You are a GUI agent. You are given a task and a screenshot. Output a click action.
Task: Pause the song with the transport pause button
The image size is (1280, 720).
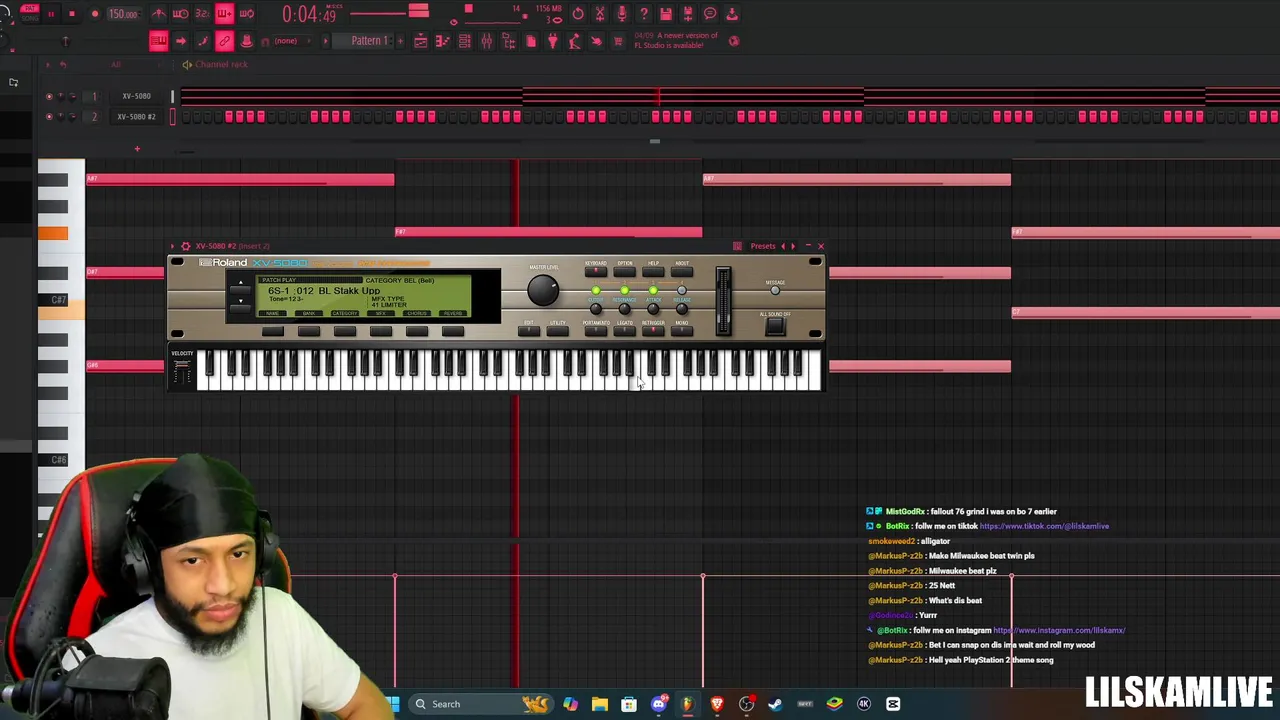tap(50, 14)
